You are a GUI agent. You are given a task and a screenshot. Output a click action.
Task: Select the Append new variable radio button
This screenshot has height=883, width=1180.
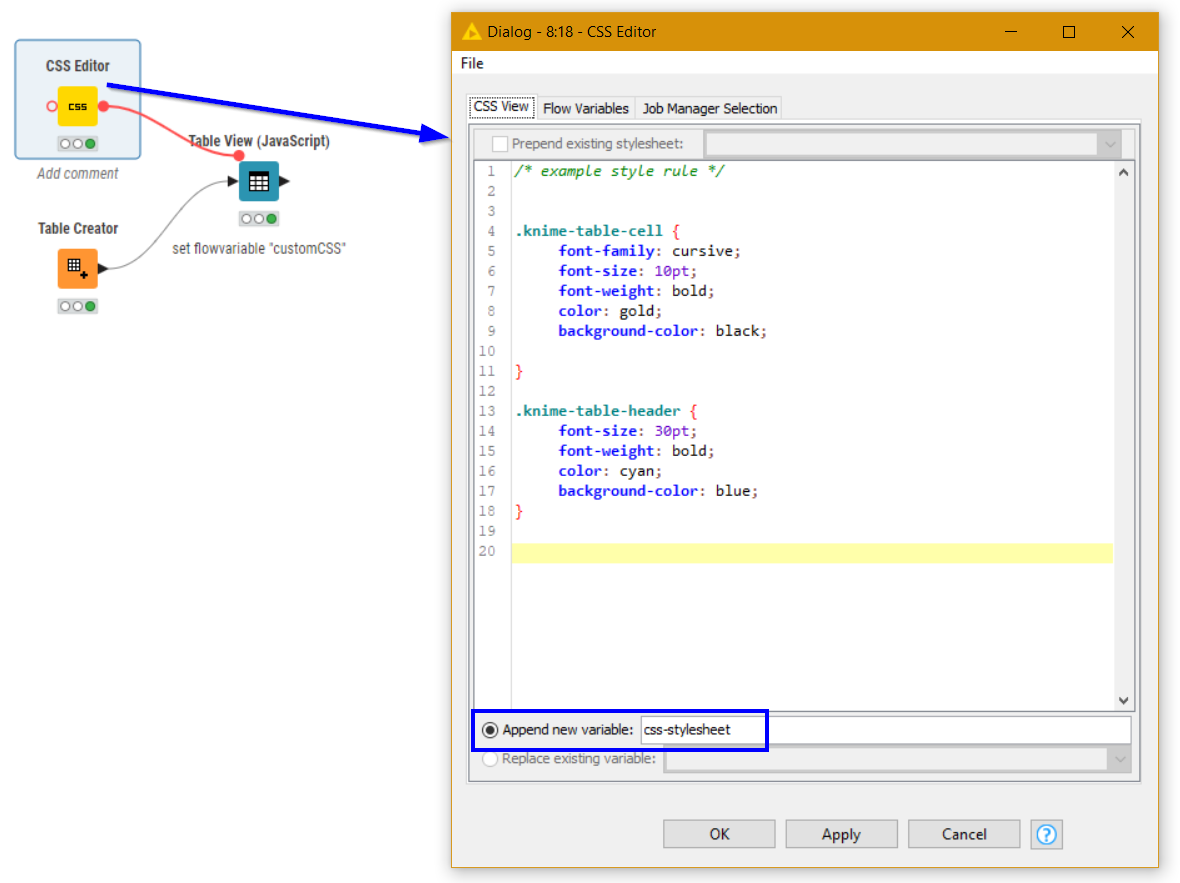coord(489,730)
